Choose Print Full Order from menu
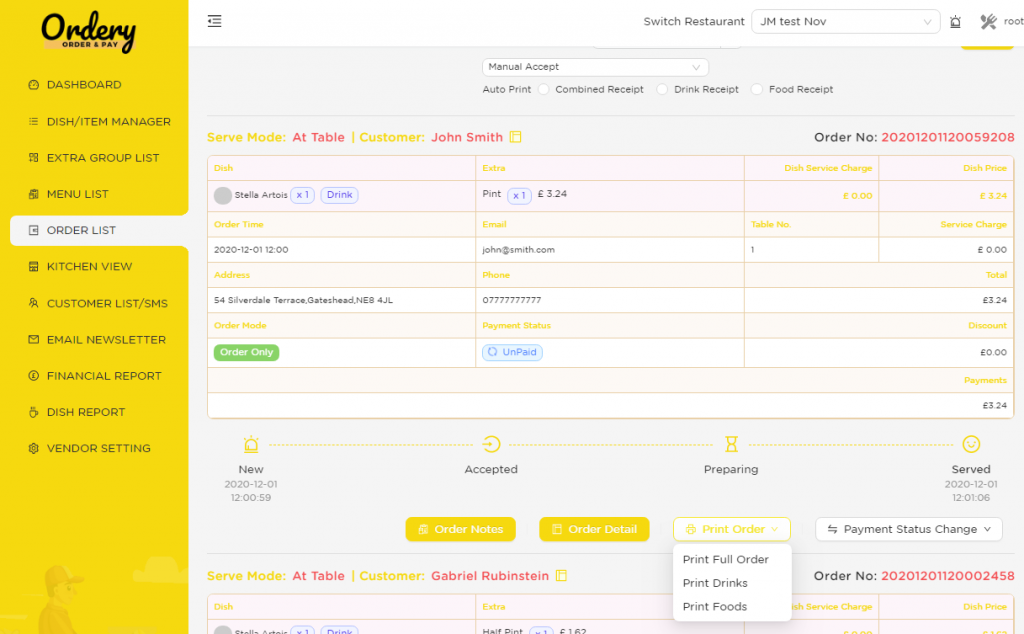The width and height of the screenshot is (1024, 634). coord(726,560)
